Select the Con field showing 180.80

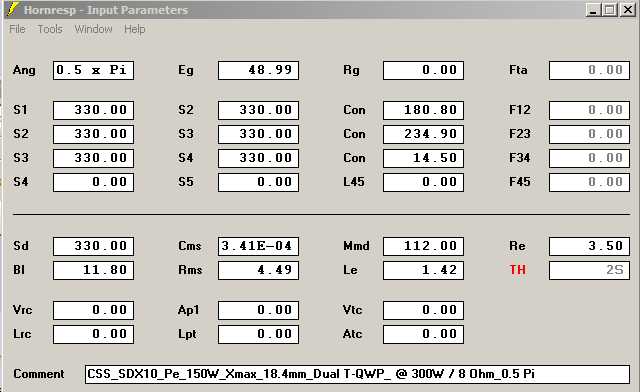point(423,110)
